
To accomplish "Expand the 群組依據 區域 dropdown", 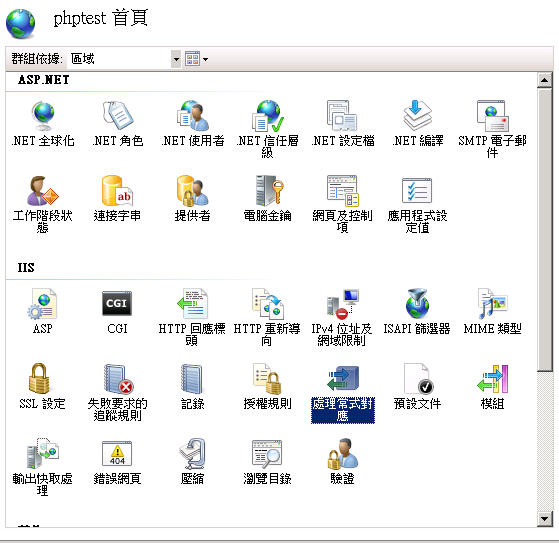I will 176,59.
